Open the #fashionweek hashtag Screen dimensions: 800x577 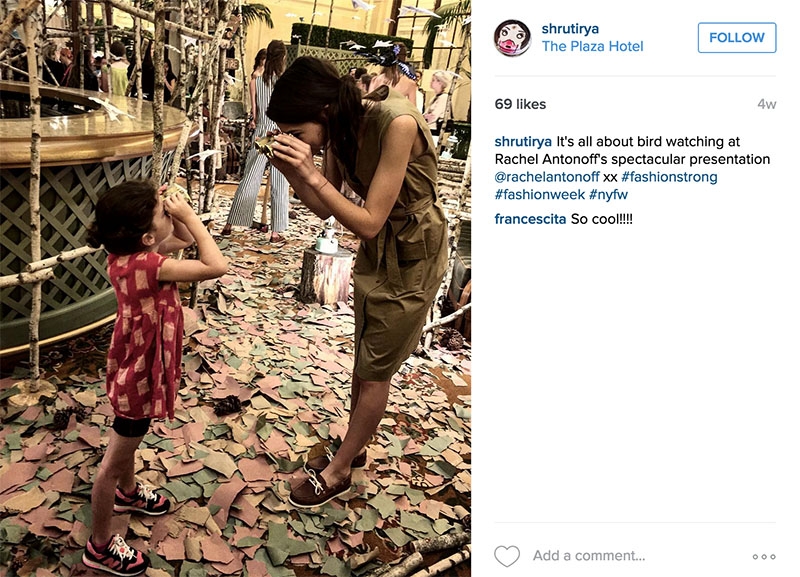pyautogui.click(x=539, y=194)
